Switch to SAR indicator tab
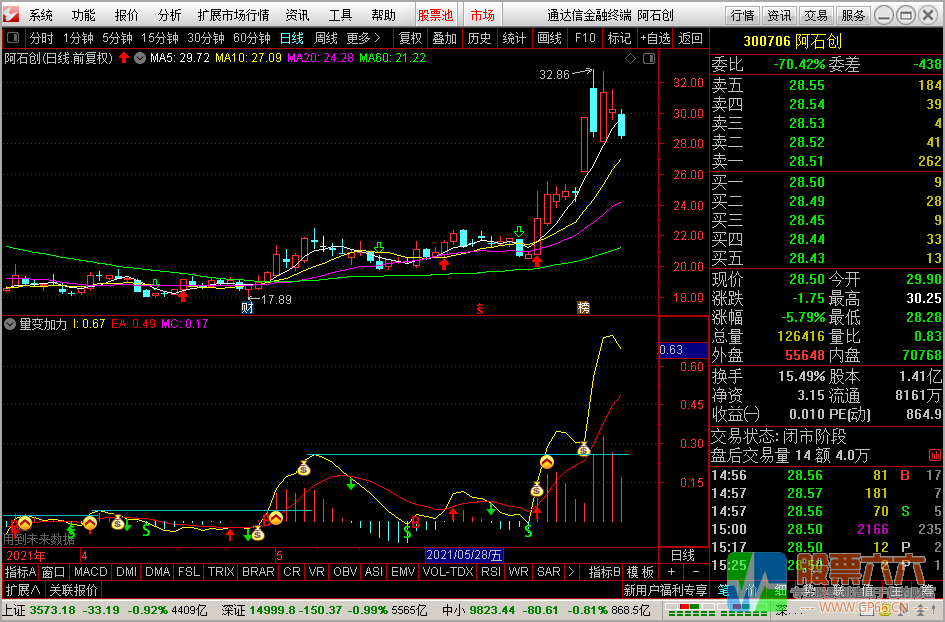The image size is (945, 622). [x=548, y=572]
